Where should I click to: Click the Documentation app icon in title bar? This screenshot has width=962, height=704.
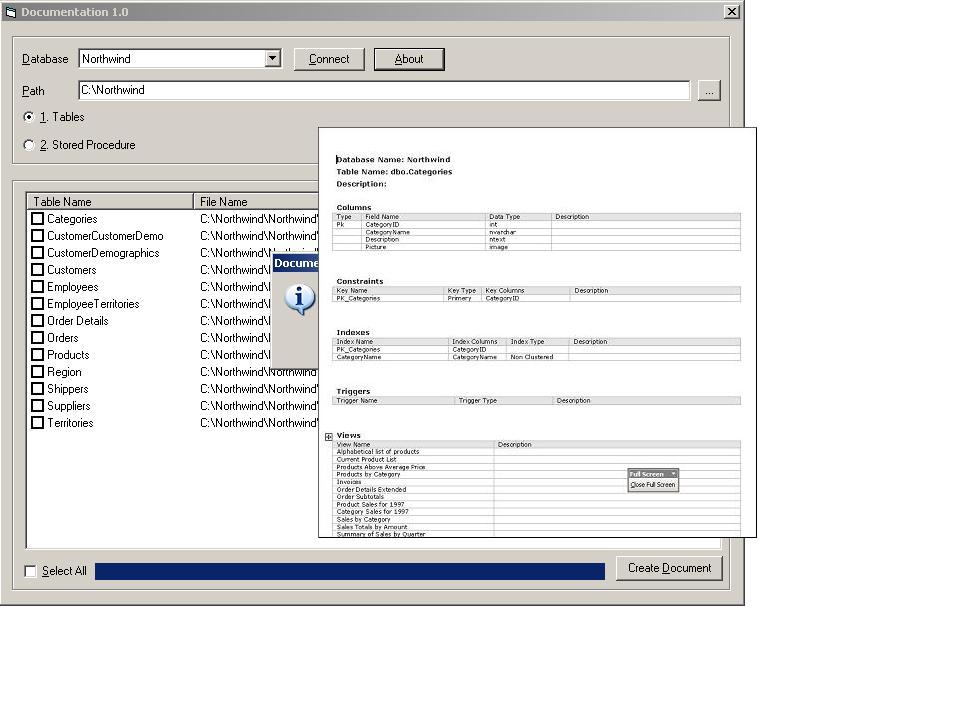click(11, 12)
